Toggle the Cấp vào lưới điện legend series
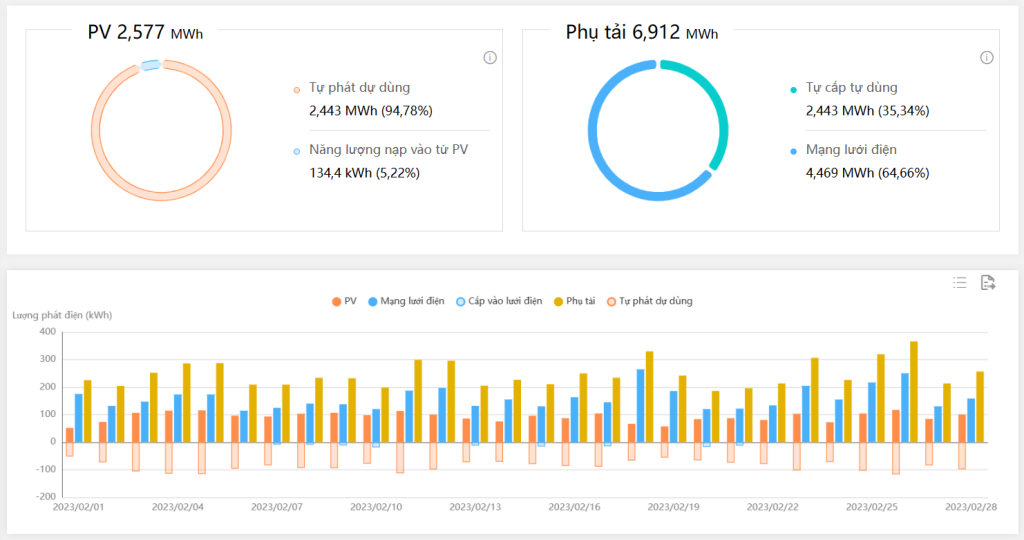Viewport: 1024px width, 540px height. click(x=499, y=301)
